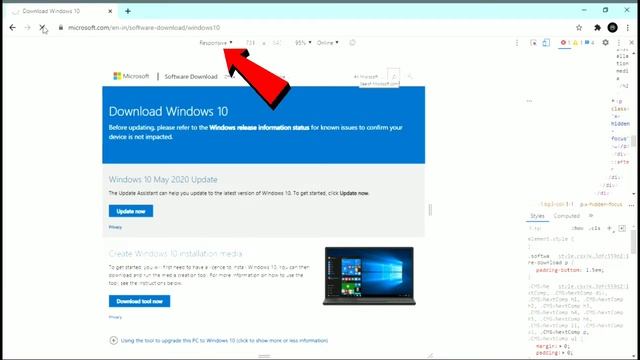Click the Windows 10 May 2020 Update heading
This screenshot has width=640, height=360.
click(x=163, y=179)
